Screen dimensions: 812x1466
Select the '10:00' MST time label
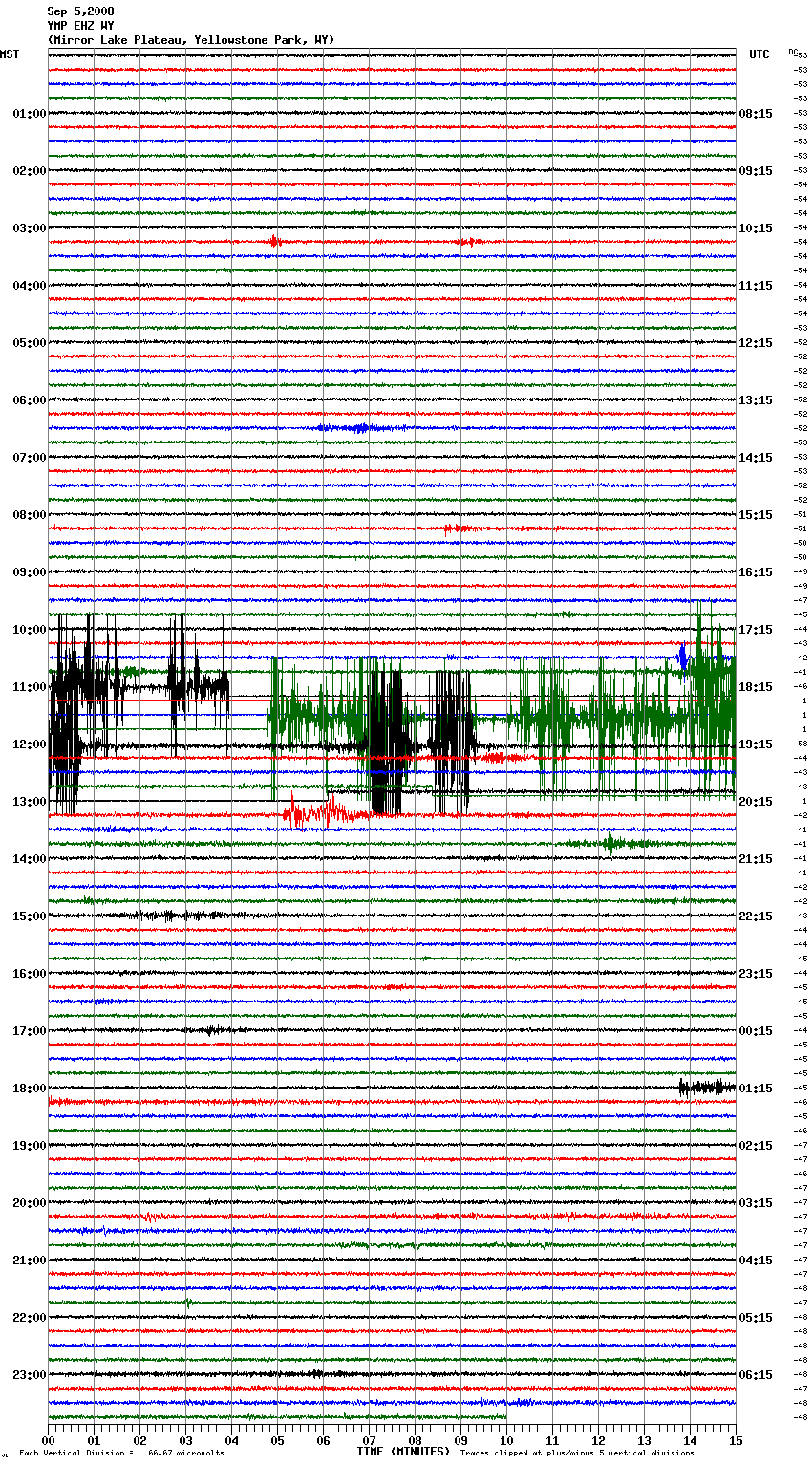(x=30, y=630)
